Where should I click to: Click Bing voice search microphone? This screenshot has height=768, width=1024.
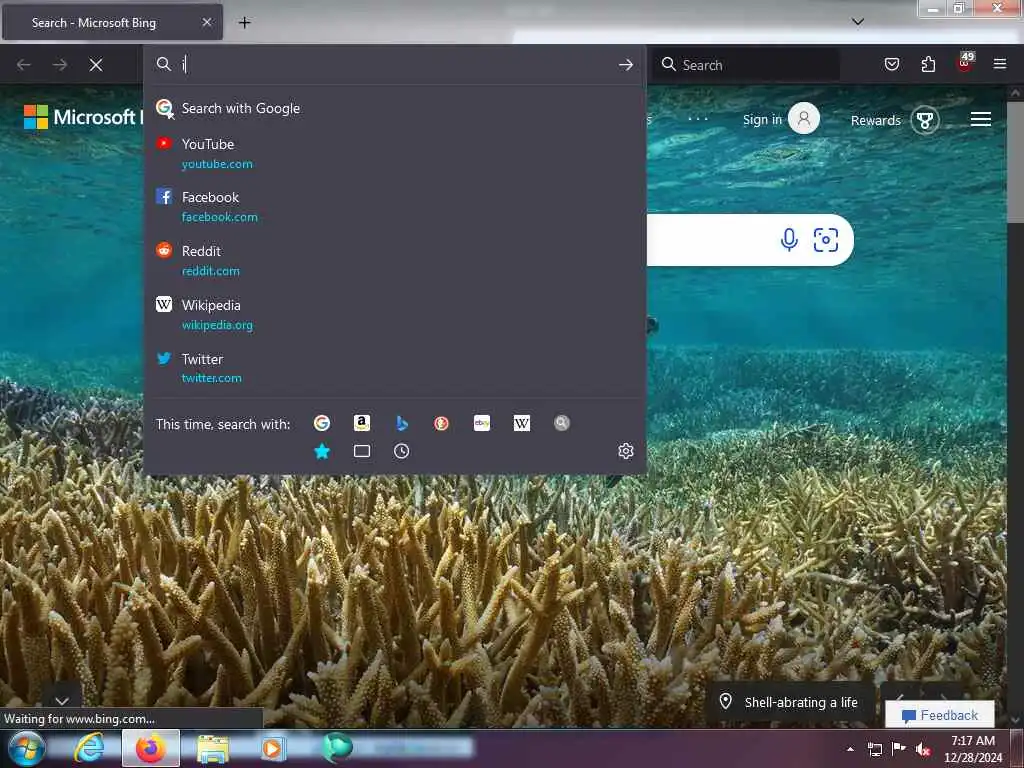pos(789,240)
